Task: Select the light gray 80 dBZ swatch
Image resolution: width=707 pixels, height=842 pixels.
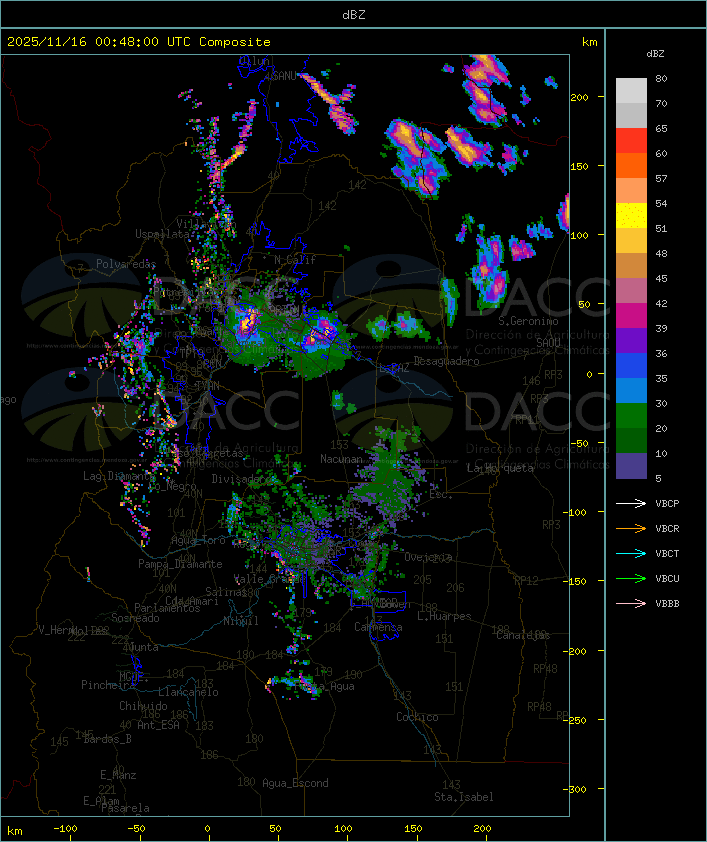Action: [x=631, y=90]
